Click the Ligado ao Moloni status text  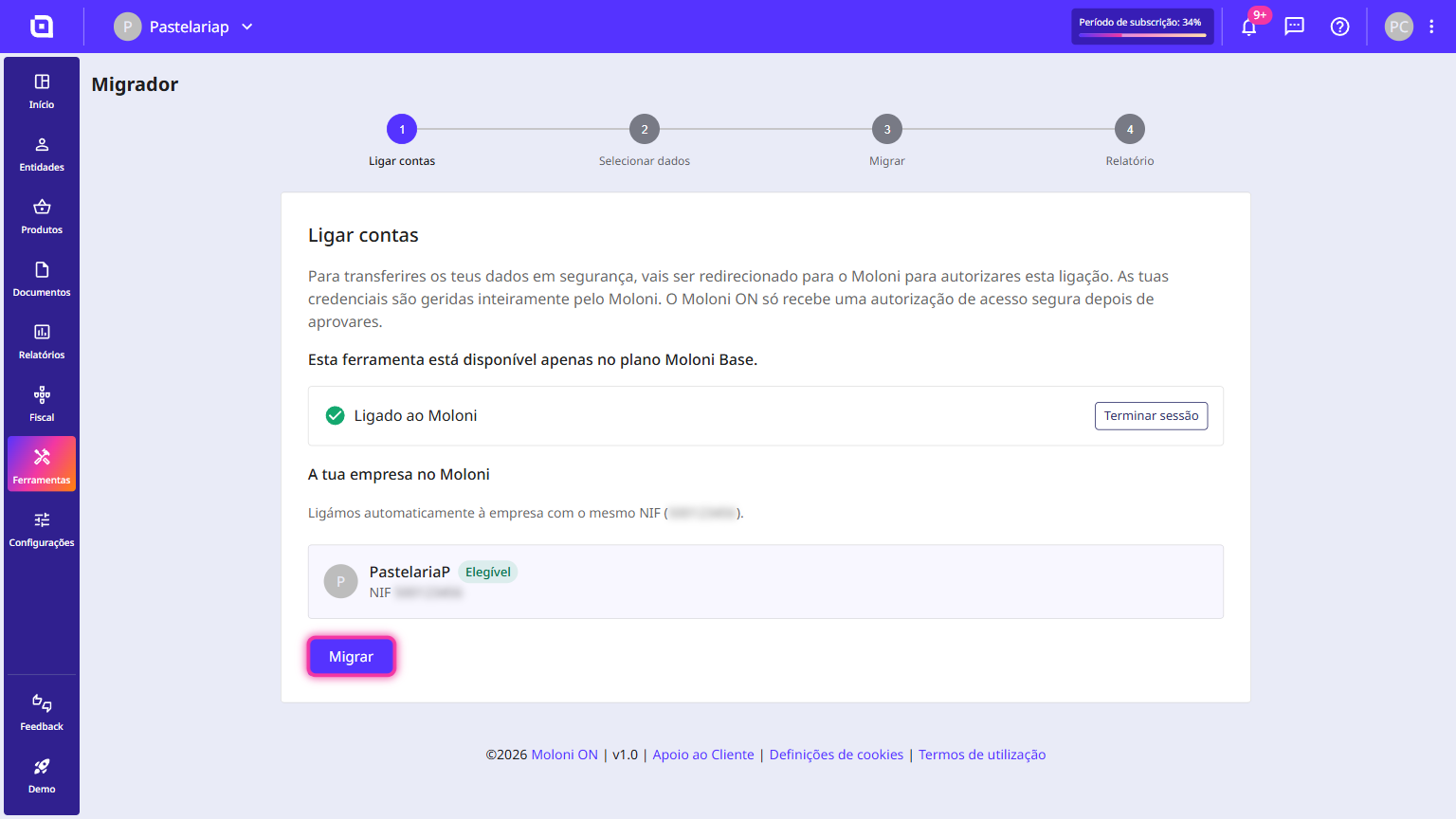[415, 415]
